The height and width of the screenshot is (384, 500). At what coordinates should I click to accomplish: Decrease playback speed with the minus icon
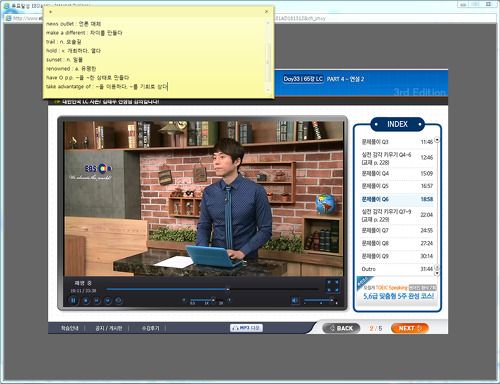click(x=184, y=300)
